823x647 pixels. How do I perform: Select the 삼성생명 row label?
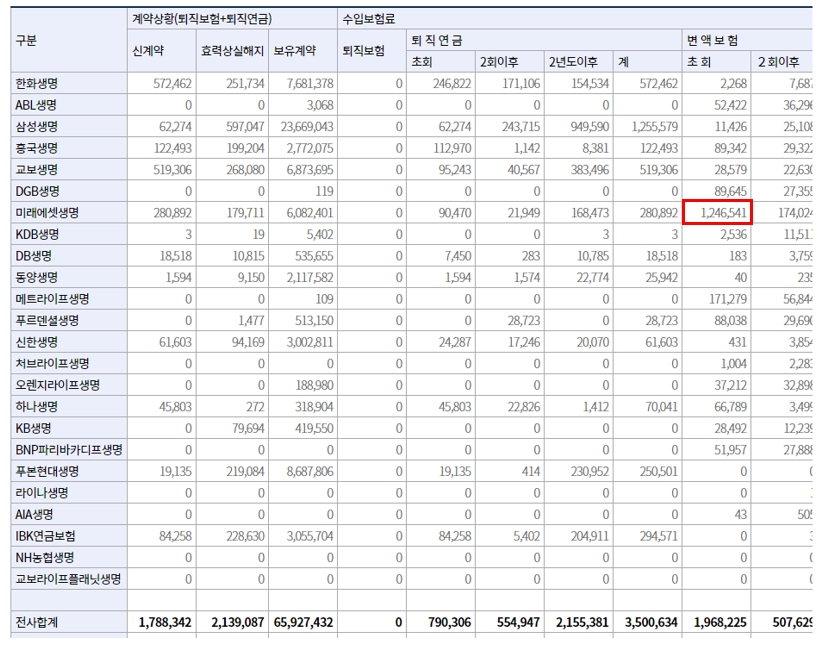[40, 127]
